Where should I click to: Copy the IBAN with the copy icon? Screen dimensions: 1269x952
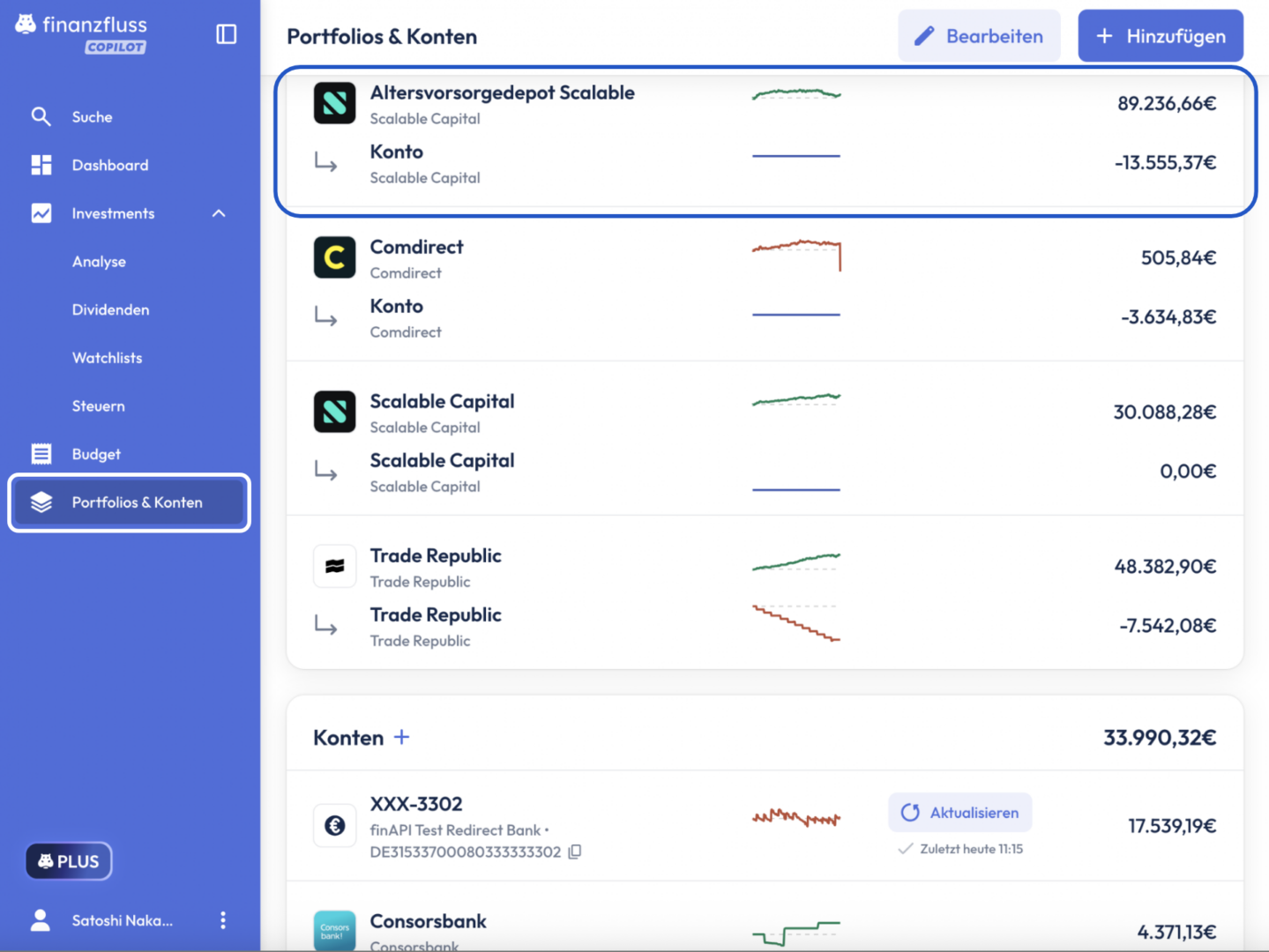point(575,852)
